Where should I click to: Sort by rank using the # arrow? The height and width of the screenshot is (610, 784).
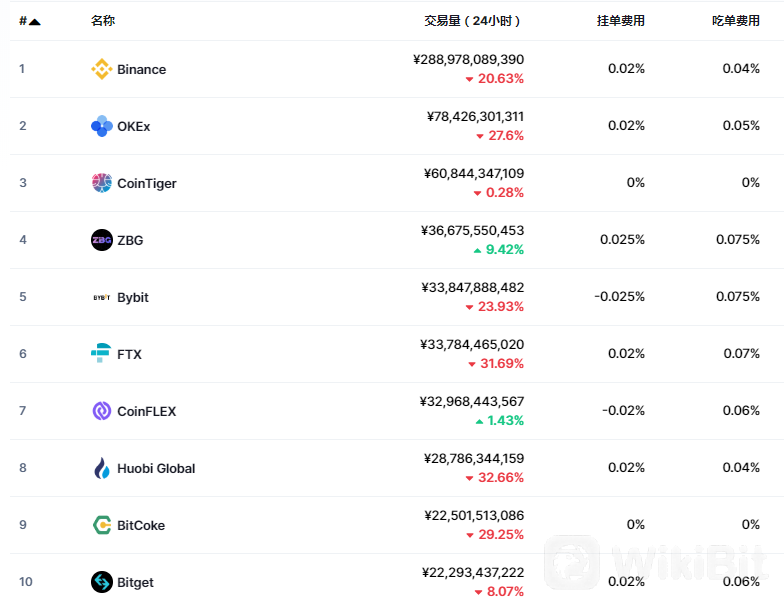[30, 21]
